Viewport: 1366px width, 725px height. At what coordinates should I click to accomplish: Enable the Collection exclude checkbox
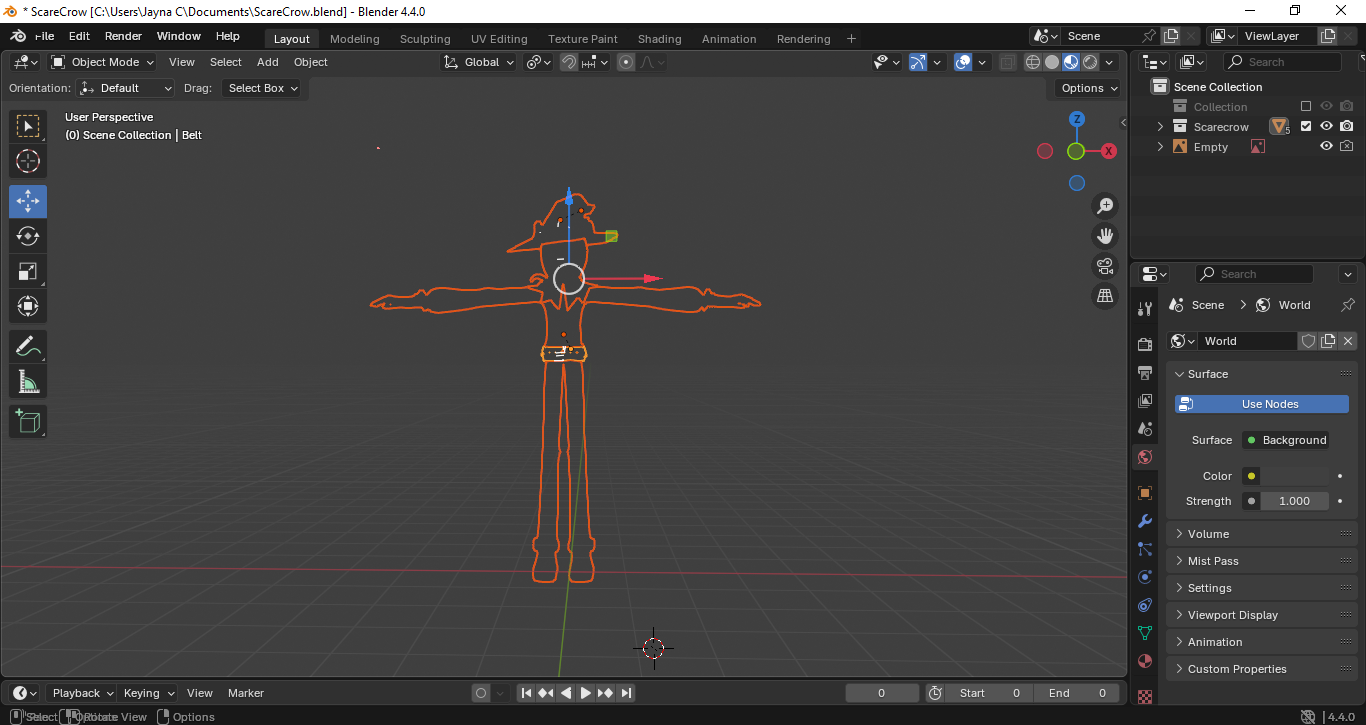point(1306,107)
